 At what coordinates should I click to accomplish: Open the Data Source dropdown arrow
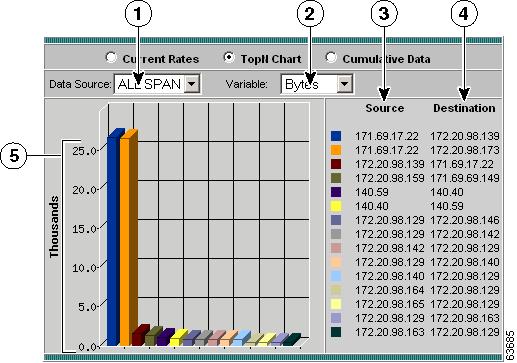tap(192, 83)
